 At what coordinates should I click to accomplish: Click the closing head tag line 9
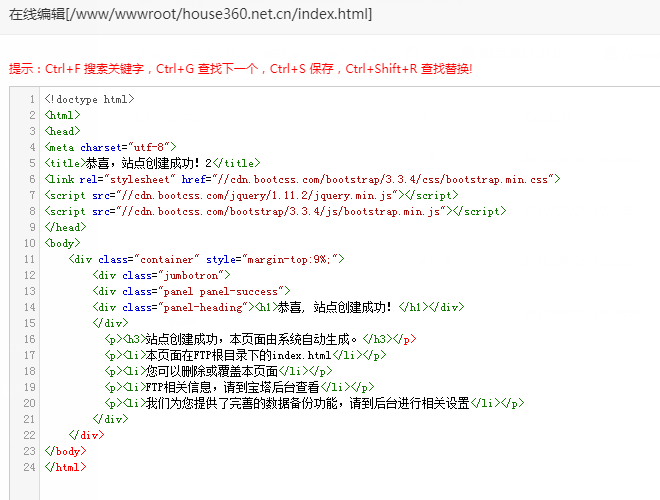[x=65, y=227]
